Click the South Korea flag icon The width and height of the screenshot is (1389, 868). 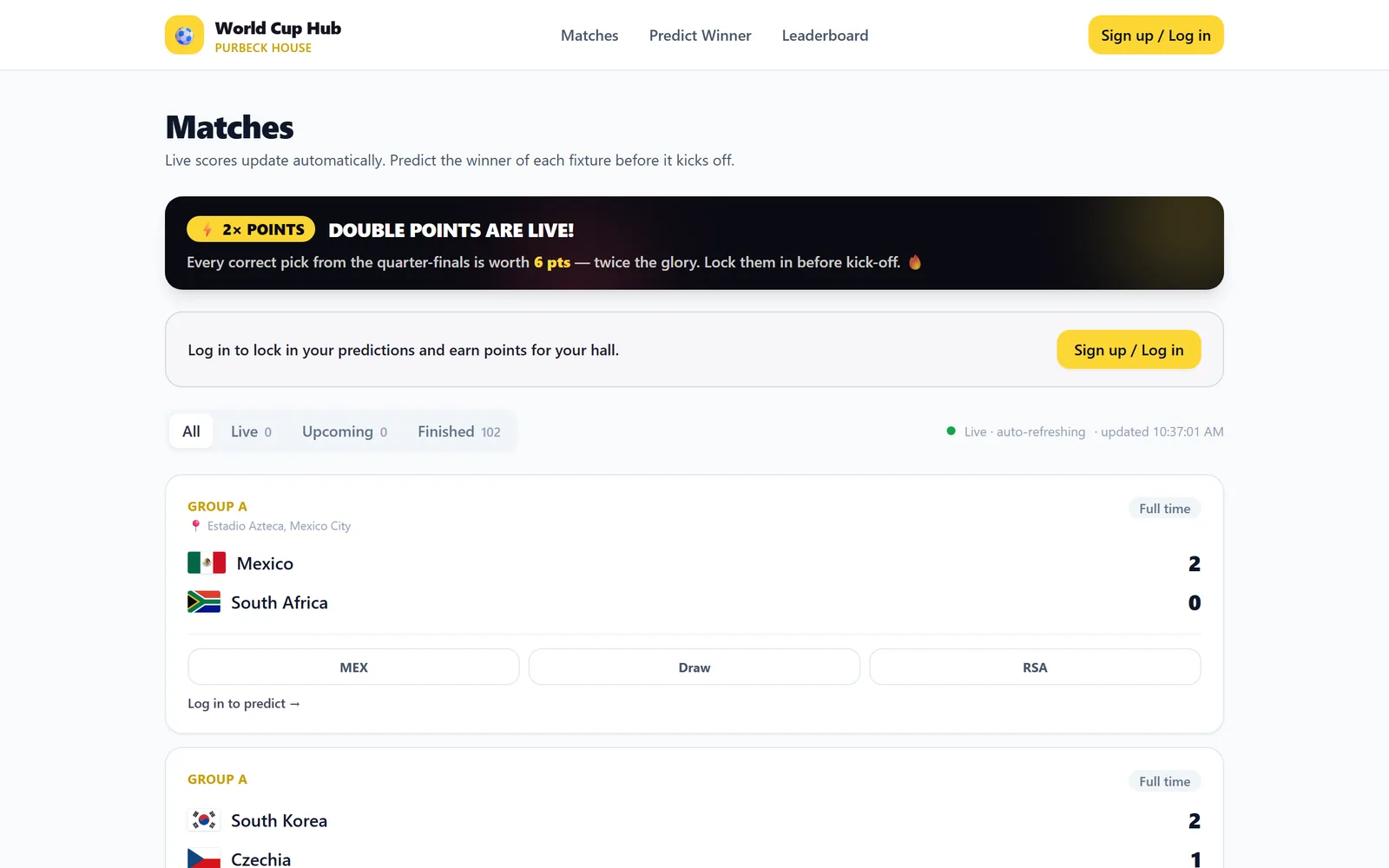tap(204, 819)
